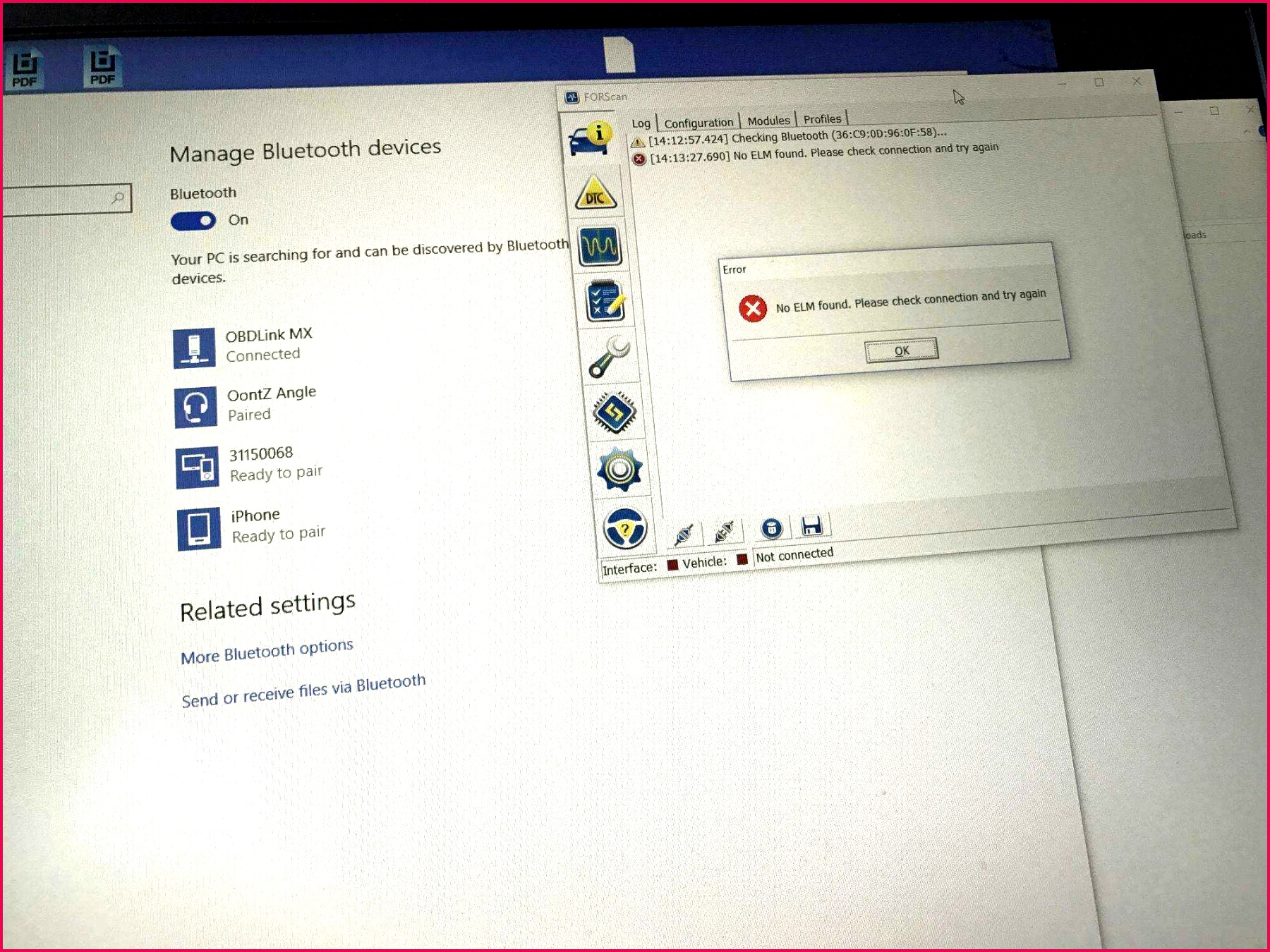Click the clear log trash icon

click(x=771, y=527)
